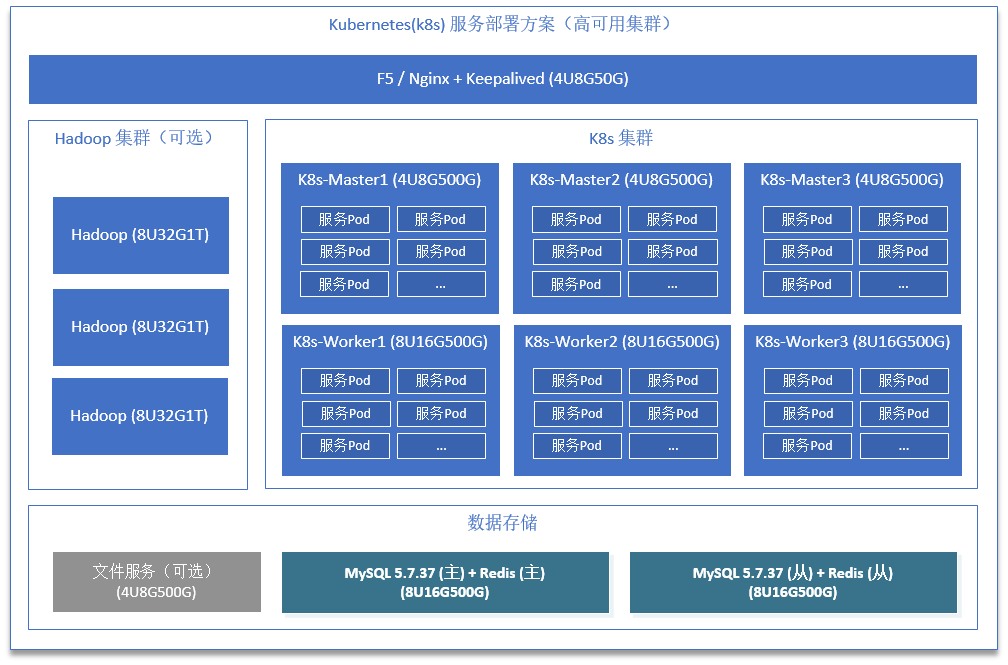Click the K8s-Worker1 (8U16G500G) label
The image size is (1008, 665).
pyautogui.click(x=390, y=342)
